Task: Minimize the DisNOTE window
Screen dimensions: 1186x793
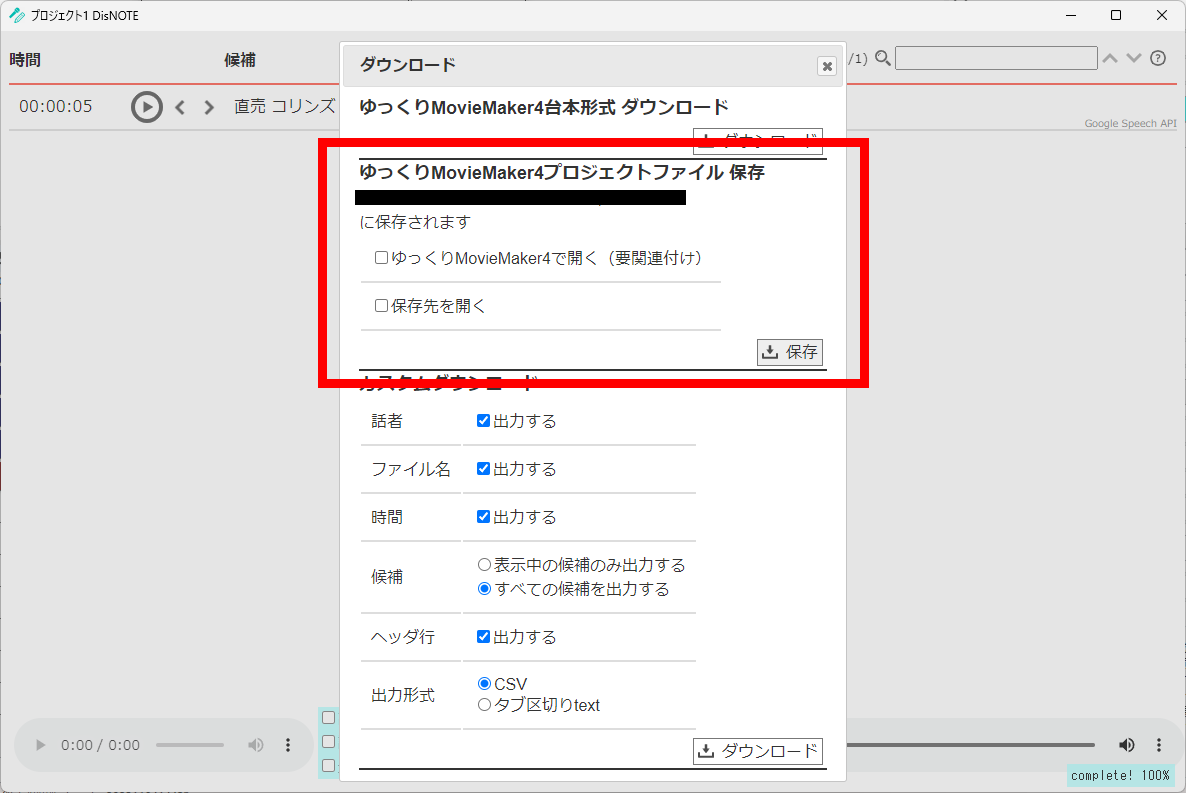Action: [x=1070, y=15]
